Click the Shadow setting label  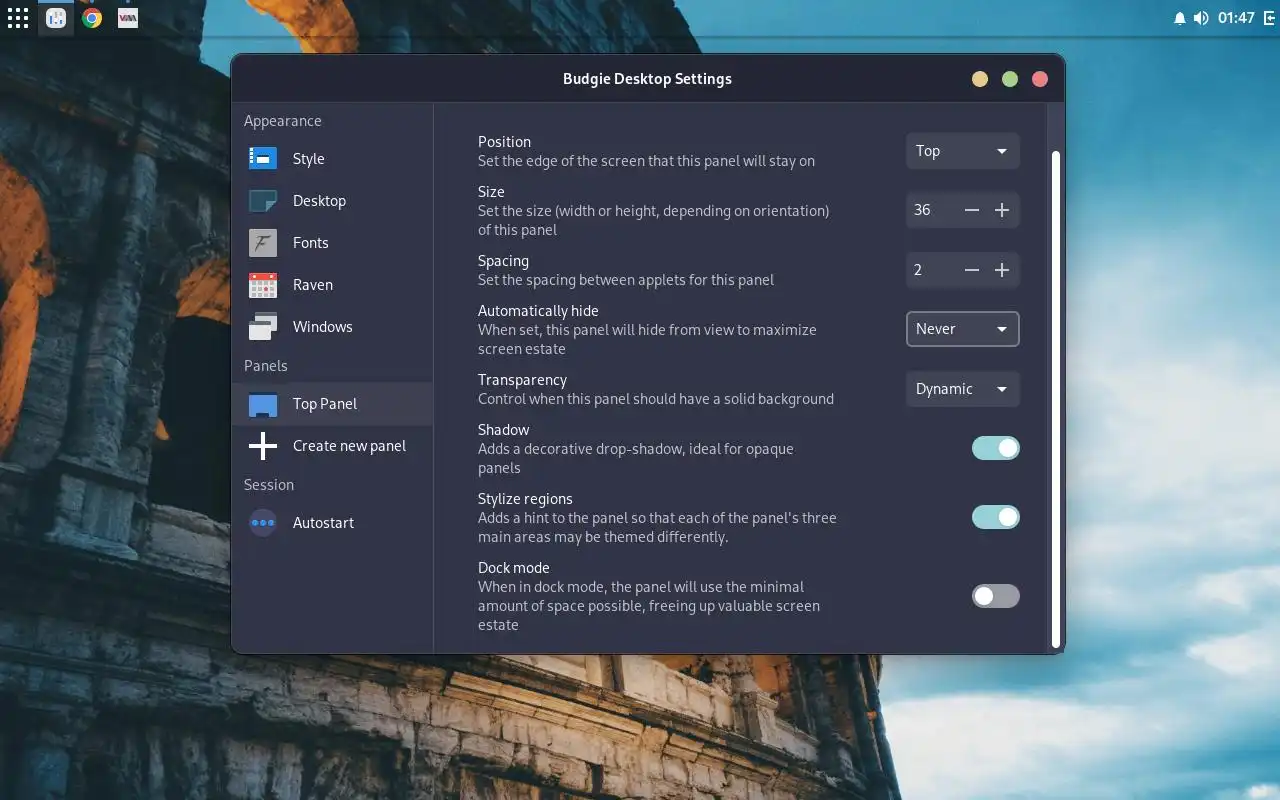pos(504,430)
